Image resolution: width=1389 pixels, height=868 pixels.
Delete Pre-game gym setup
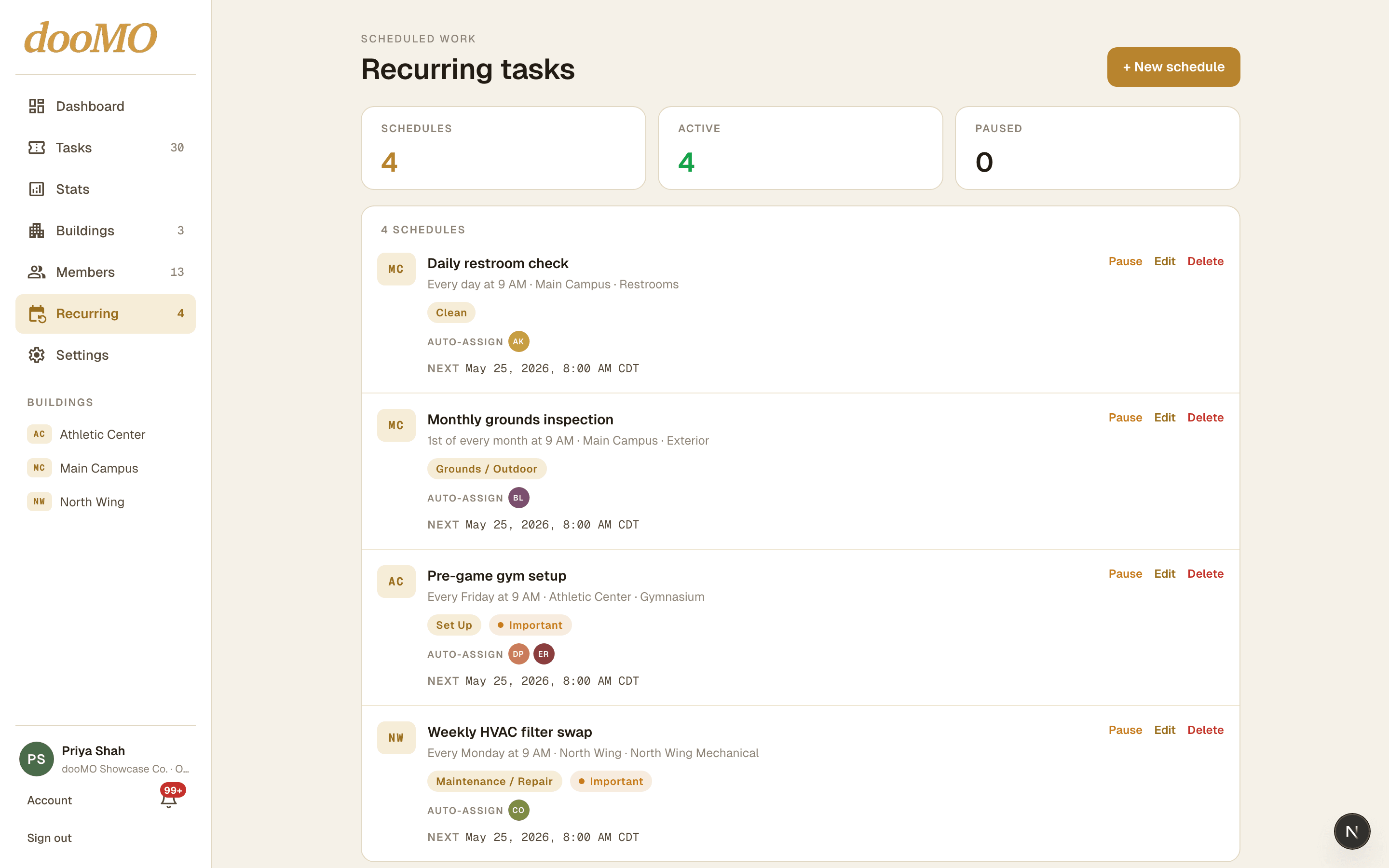click(1205, 573)
